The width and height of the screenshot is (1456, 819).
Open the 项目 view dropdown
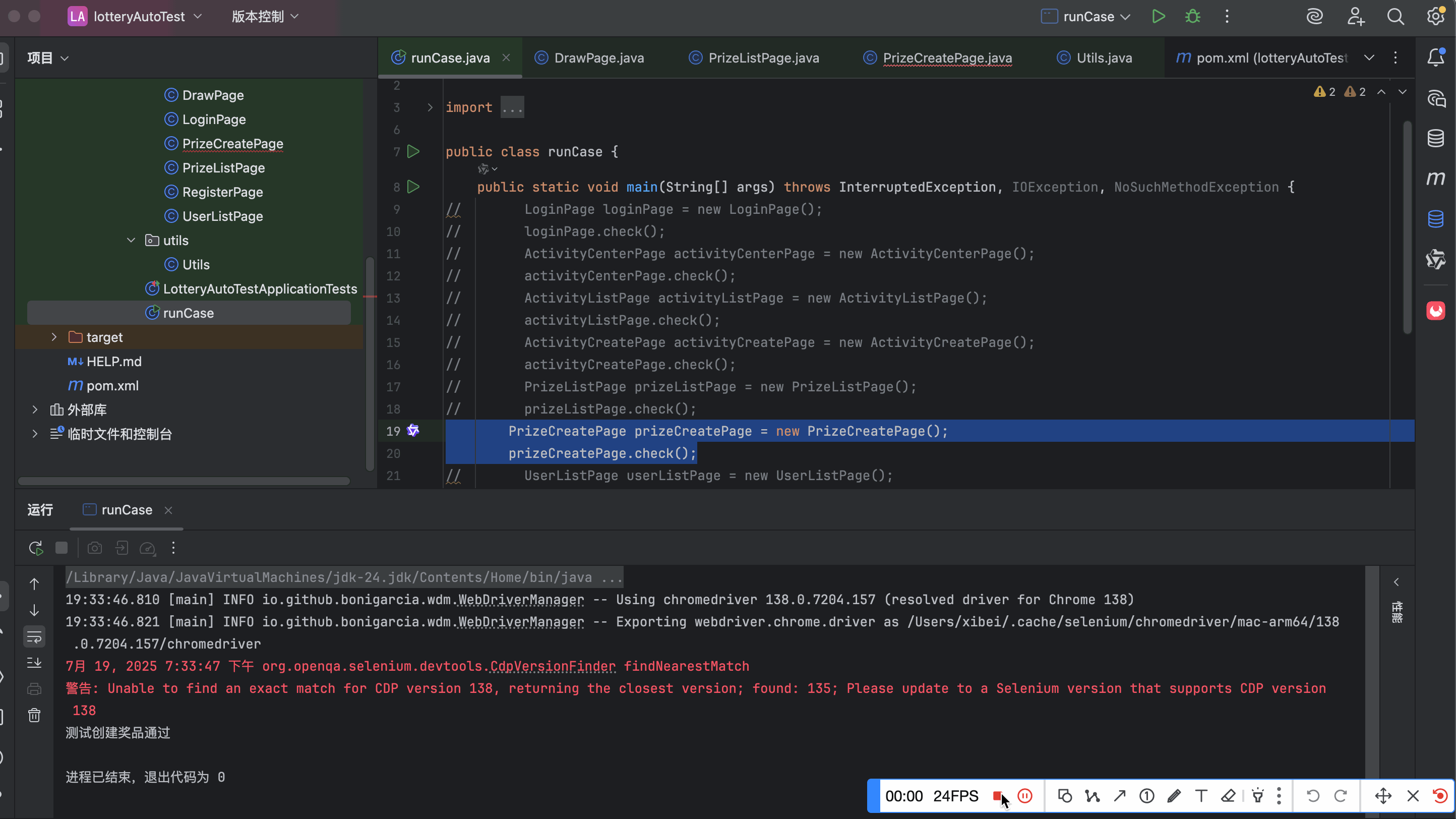pyautogui.click(x=48, y=57)
